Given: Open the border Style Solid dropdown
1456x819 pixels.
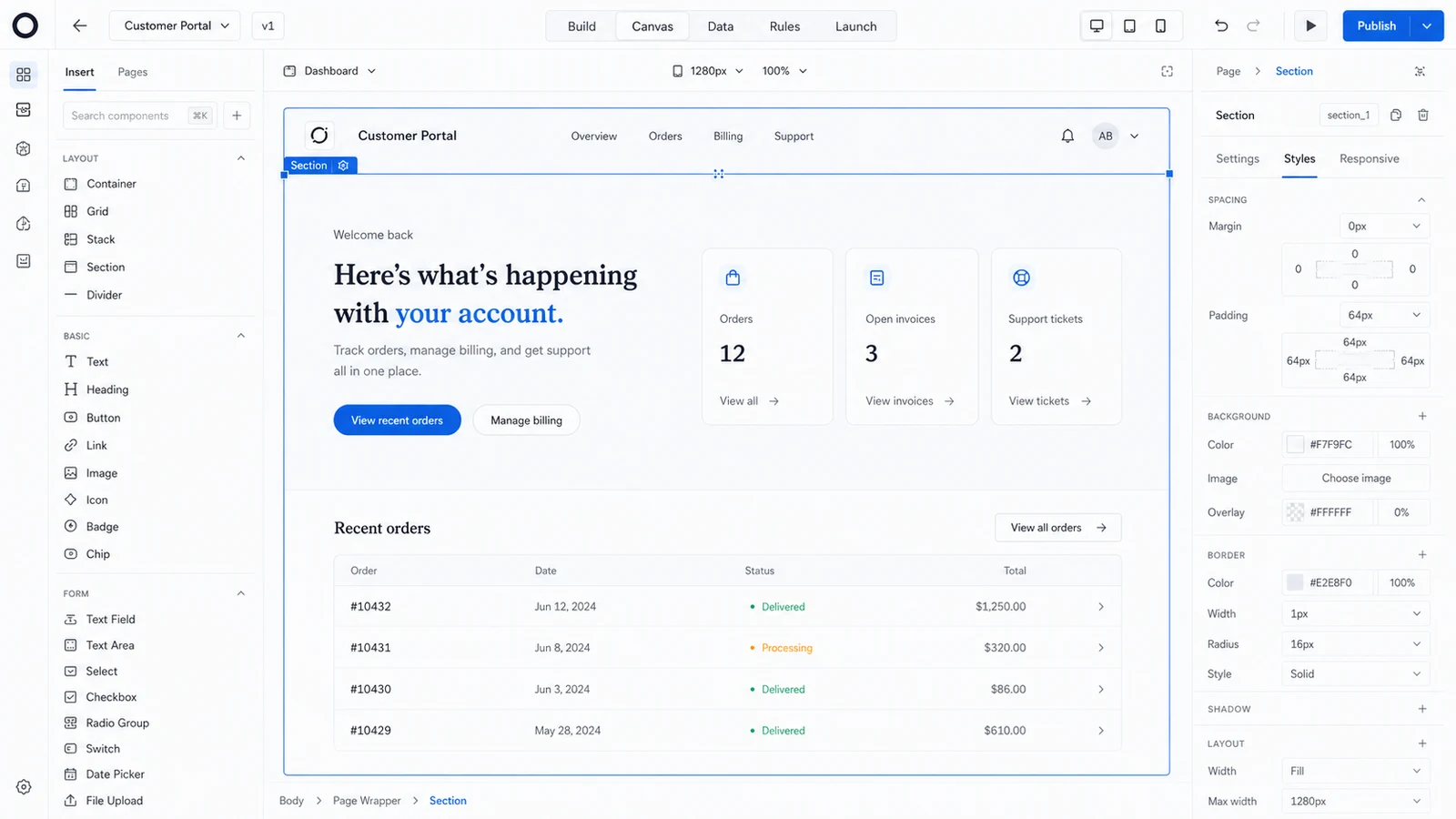Looking at the screenshot, I should pyautogui.click(x=1355, y=673).
